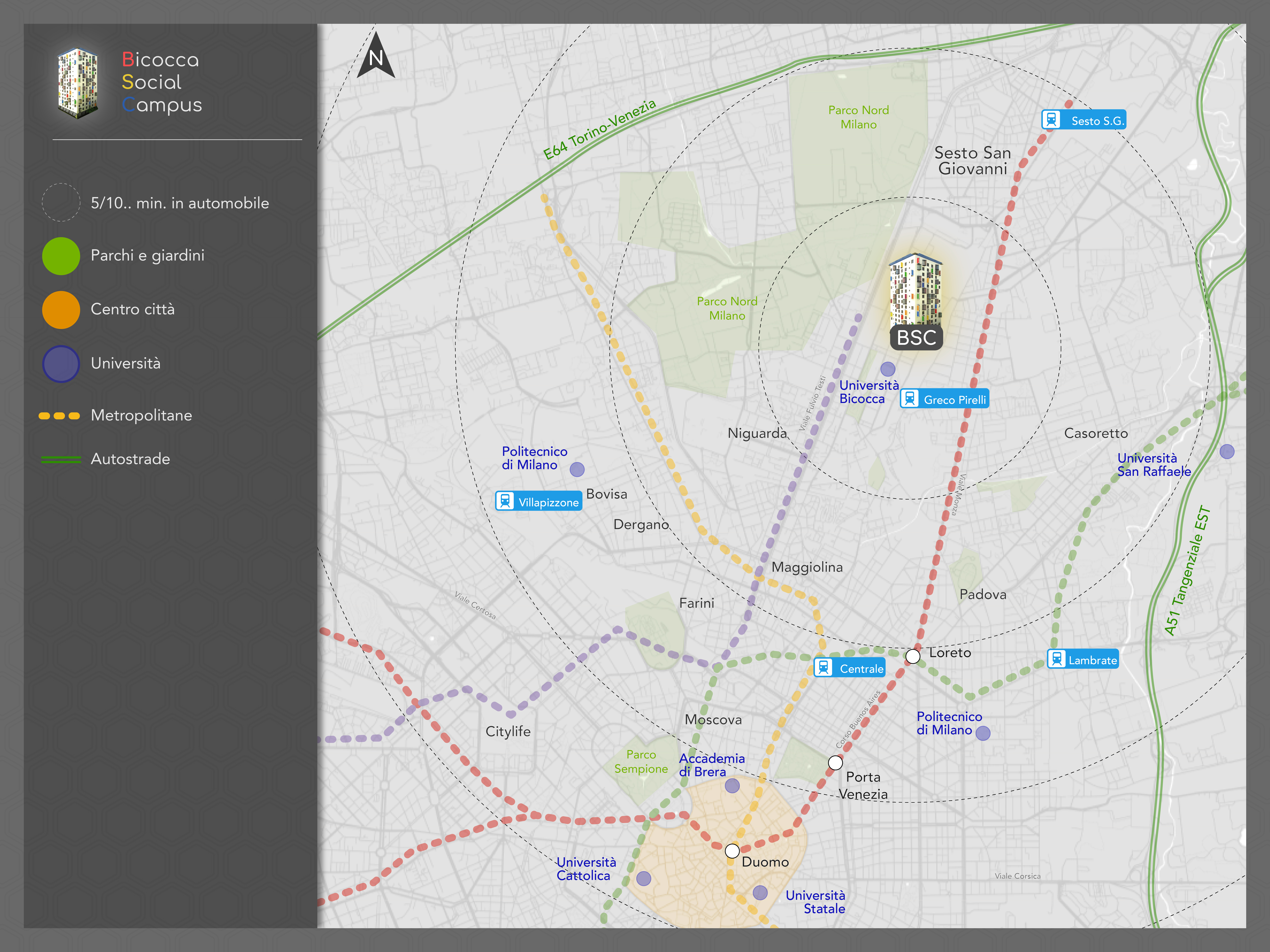
Task: Click the 'Niguarda' district label
Action: pyautogui.click(x=757, y=433)
